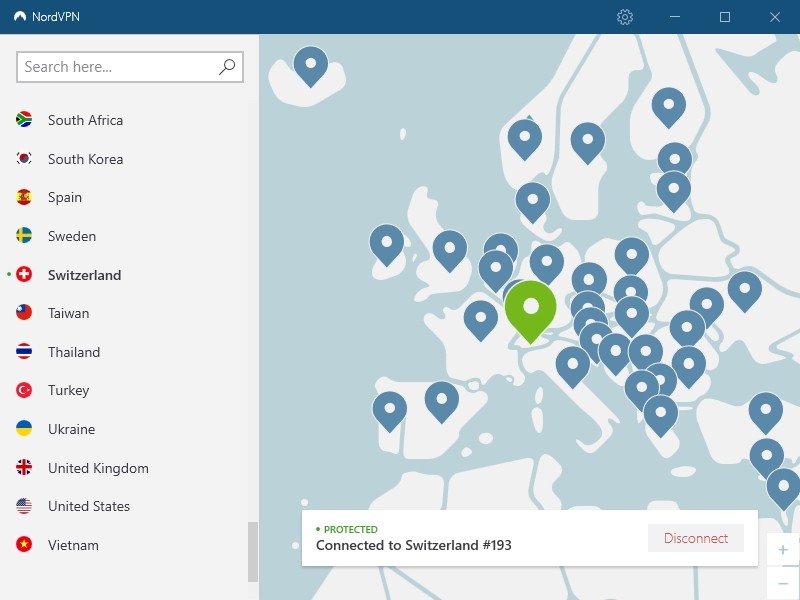Open the settings gear icon
This screenshot has width=800, height=600.
(624, 17)
